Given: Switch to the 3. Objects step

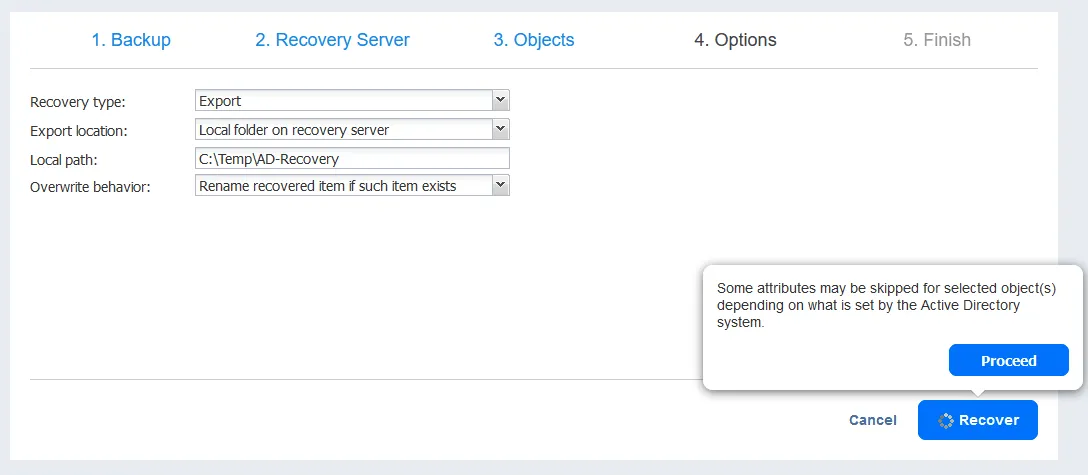Looking at the screenshot, I should (x=534, y=40).
